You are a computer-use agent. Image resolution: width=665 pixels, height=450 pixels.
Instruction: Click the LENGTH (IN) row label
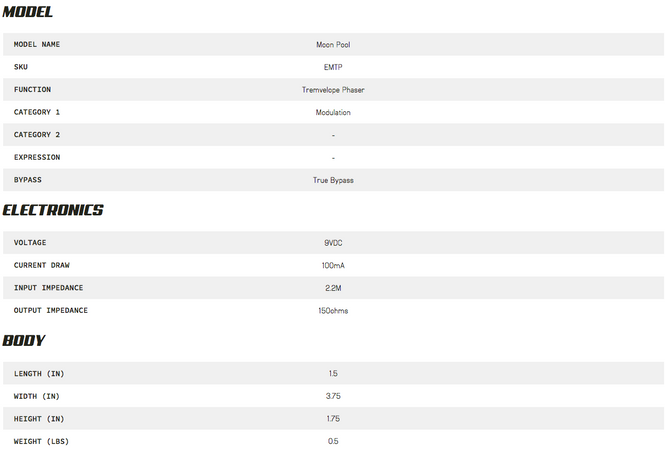[39, 374]
